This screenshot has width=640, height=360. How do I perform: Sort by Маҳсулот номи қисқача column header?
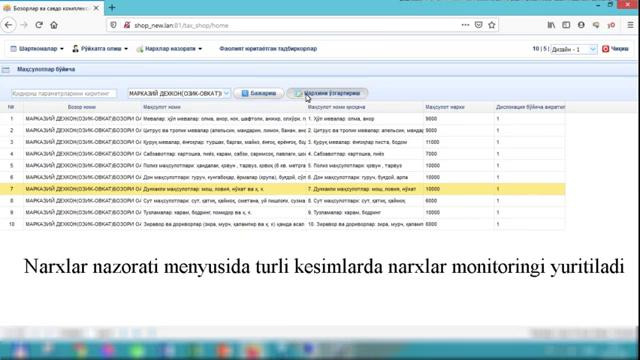coord(365,107)
